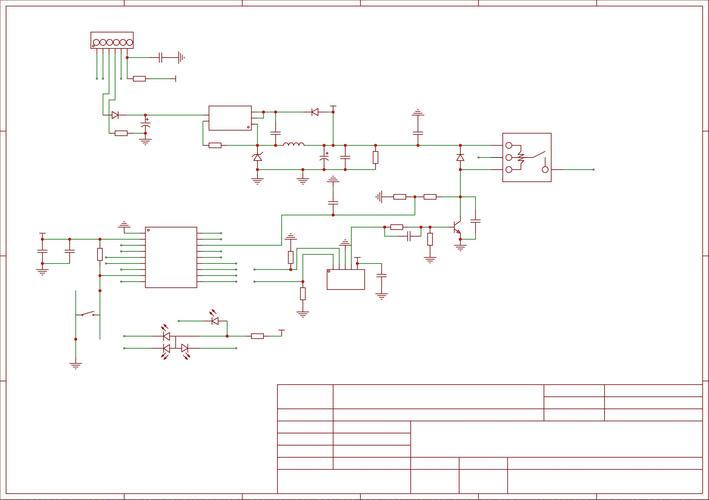Select the small four-pin IC near the center

pyautogui.click(x=346, y=279)
